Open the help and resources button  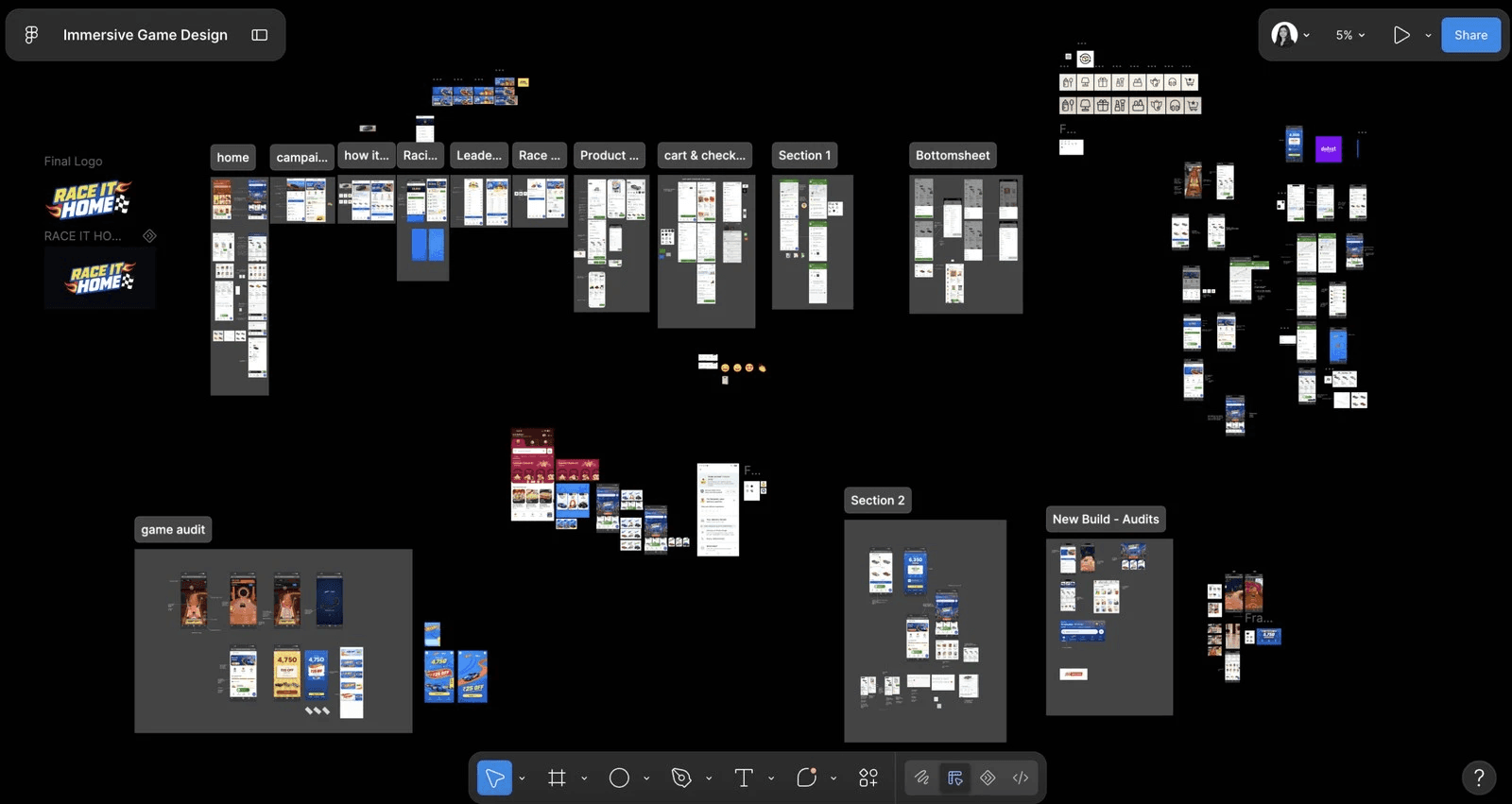[x=1479, y=778]
